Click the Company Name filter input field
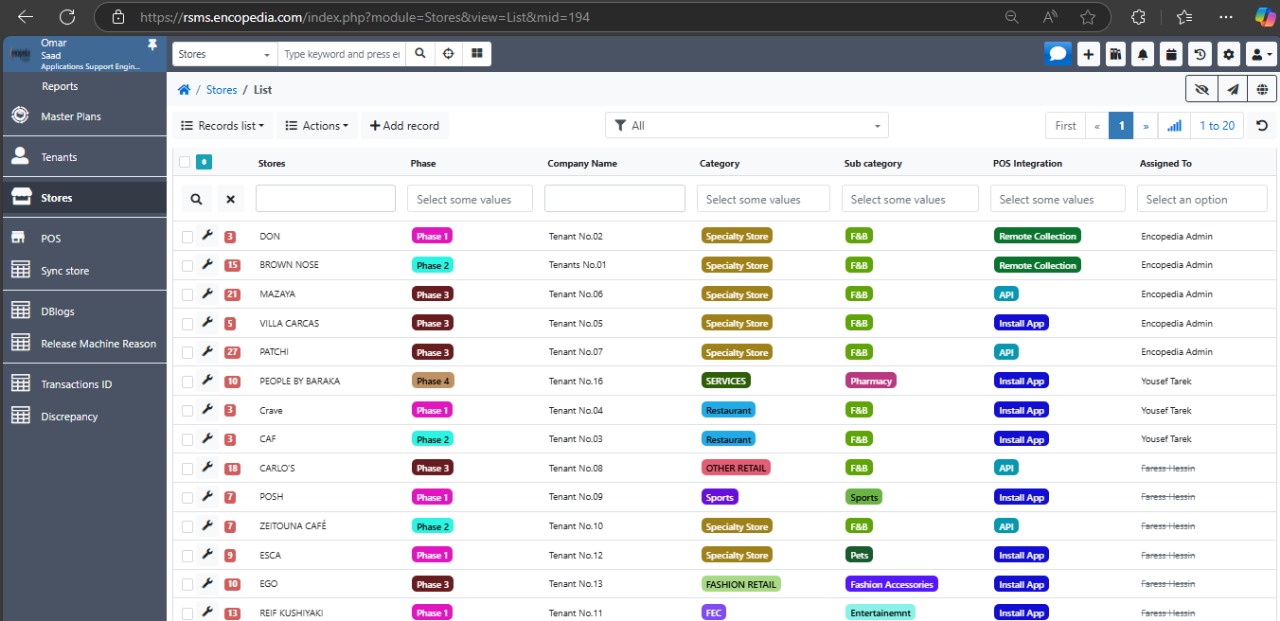This screenshot has height=621, width=1280. pos(614,199)
